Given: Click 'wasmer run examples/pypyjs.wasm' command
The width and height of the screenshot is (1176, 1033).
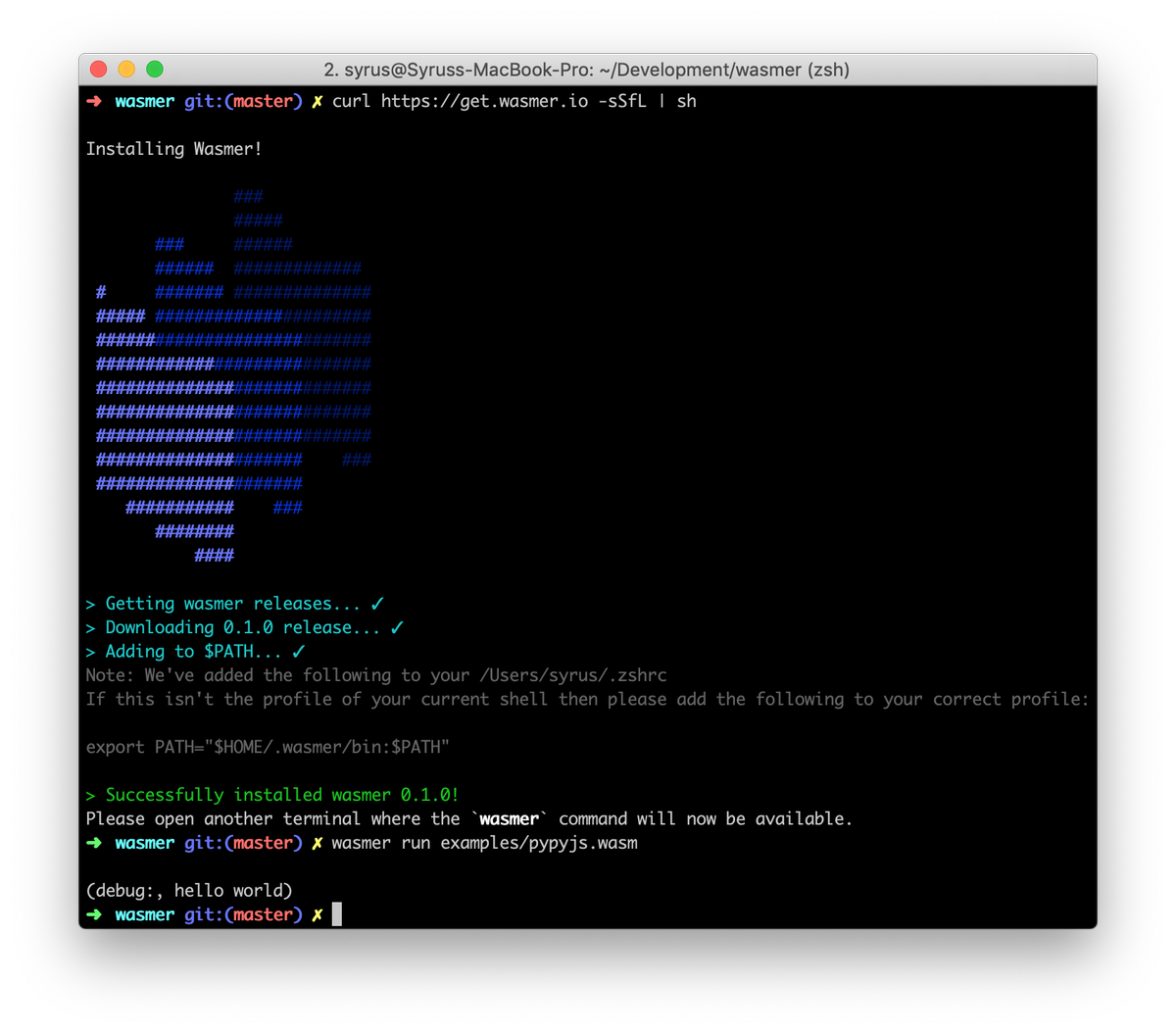Looking at the screenshot, I should (484, 843).
